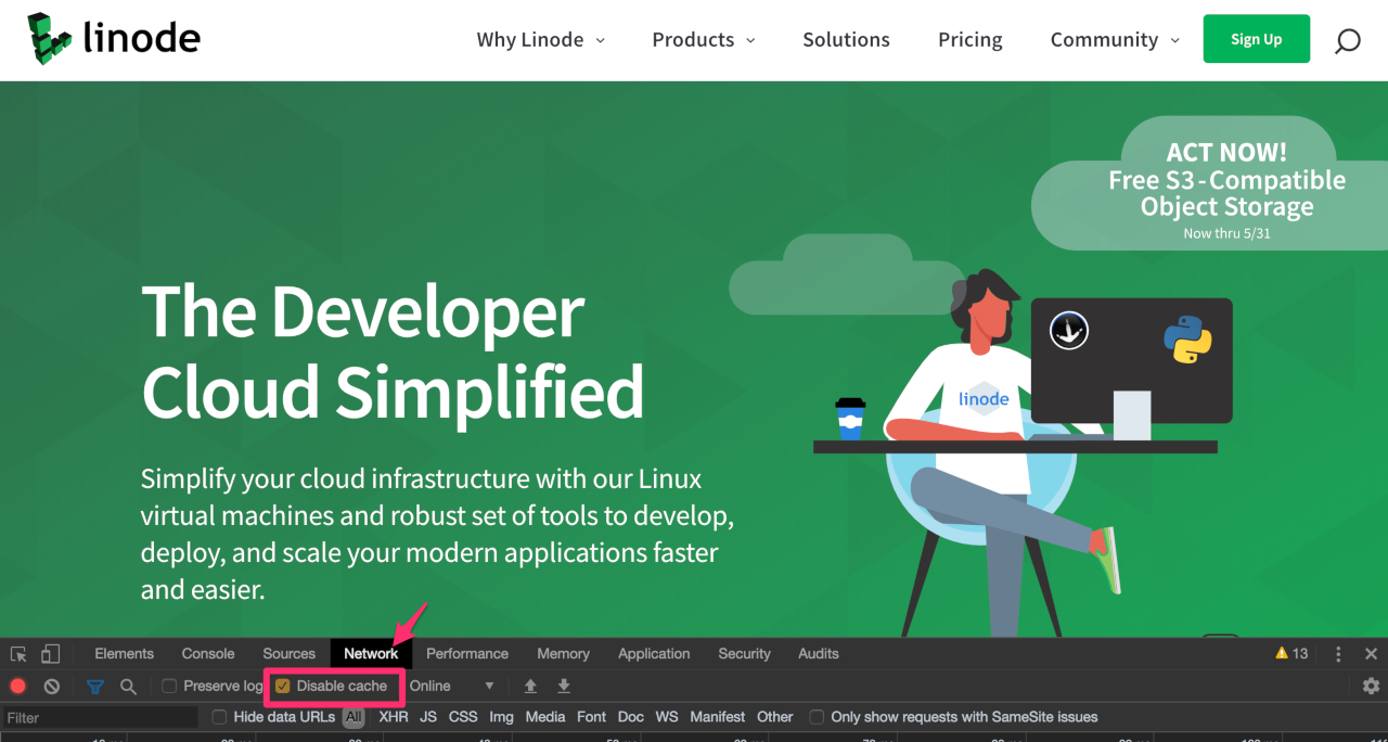Open DevTools settings gear

coord(1371,686)
